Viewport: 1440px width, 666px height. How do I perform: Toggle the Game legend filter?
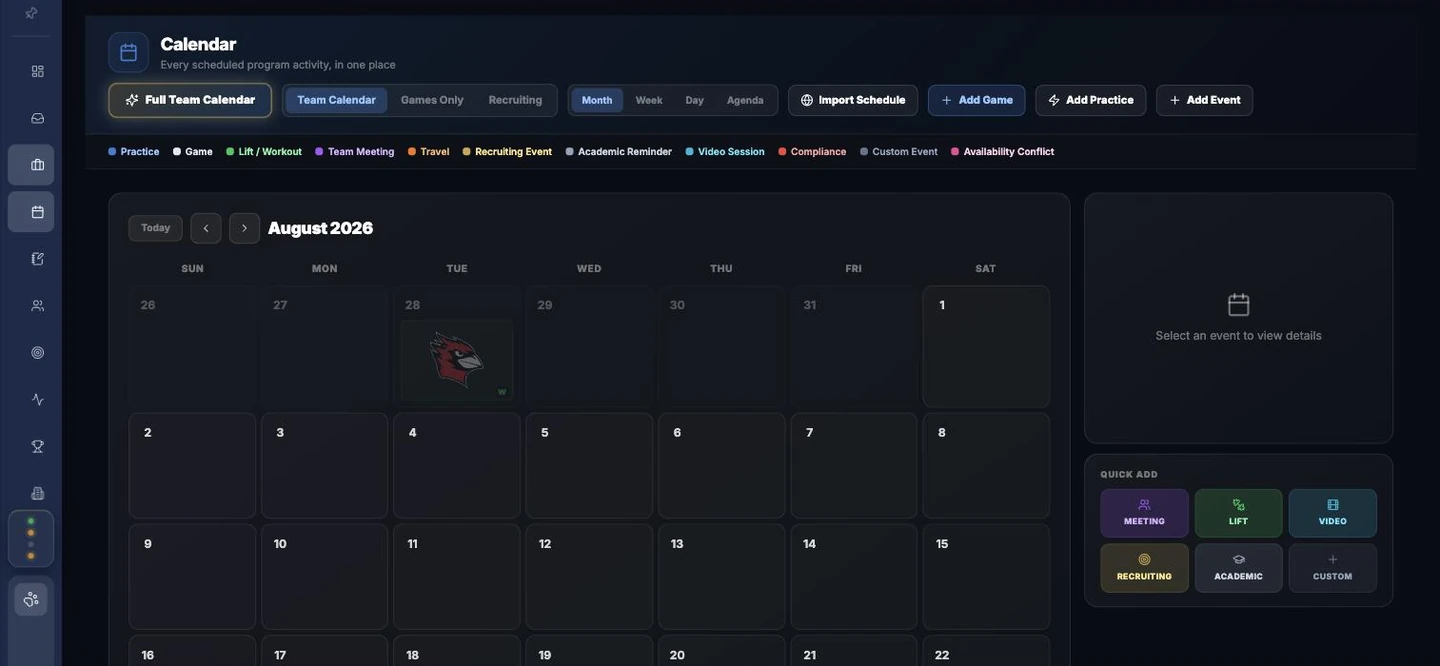click(x=193, y=152)
